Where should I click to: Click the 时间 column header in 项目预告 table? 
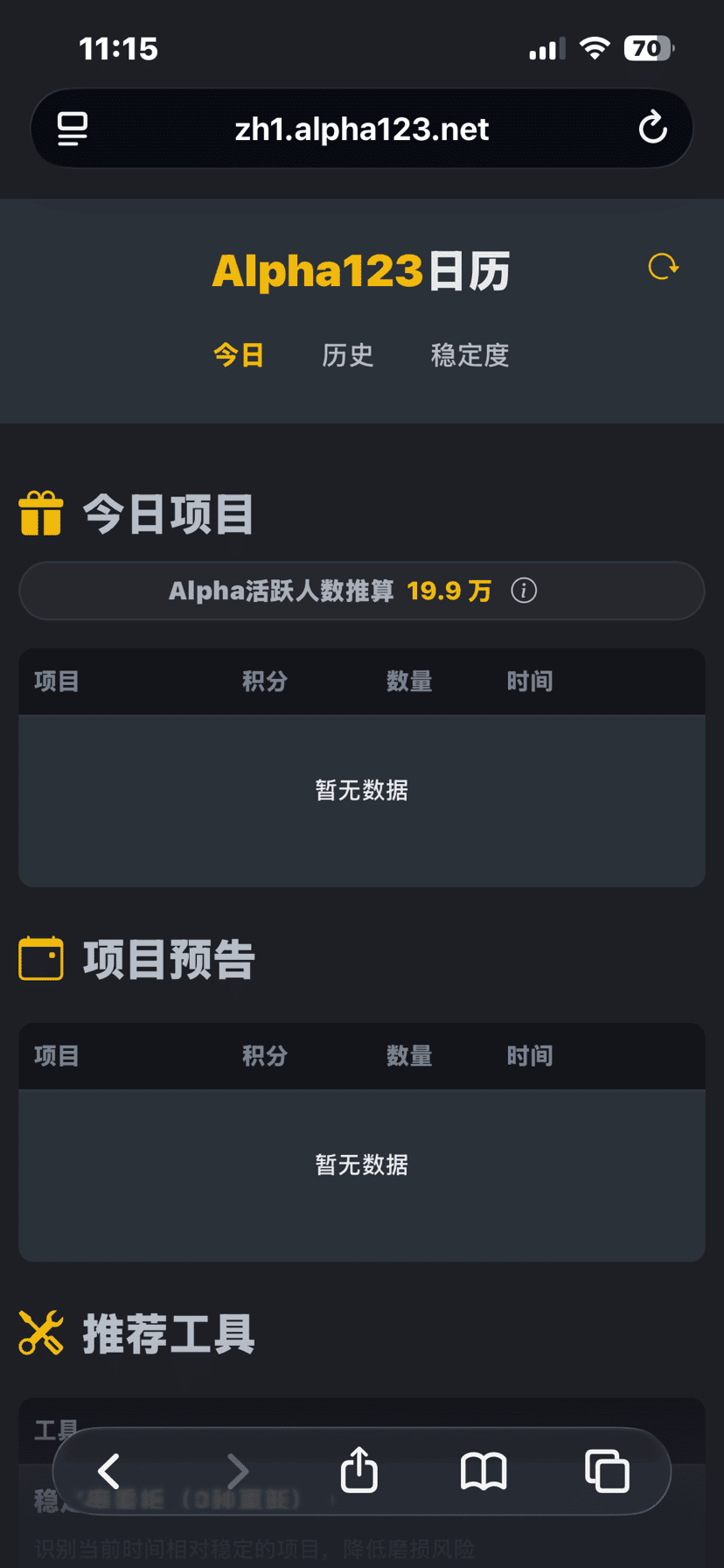click(530, 1055)
